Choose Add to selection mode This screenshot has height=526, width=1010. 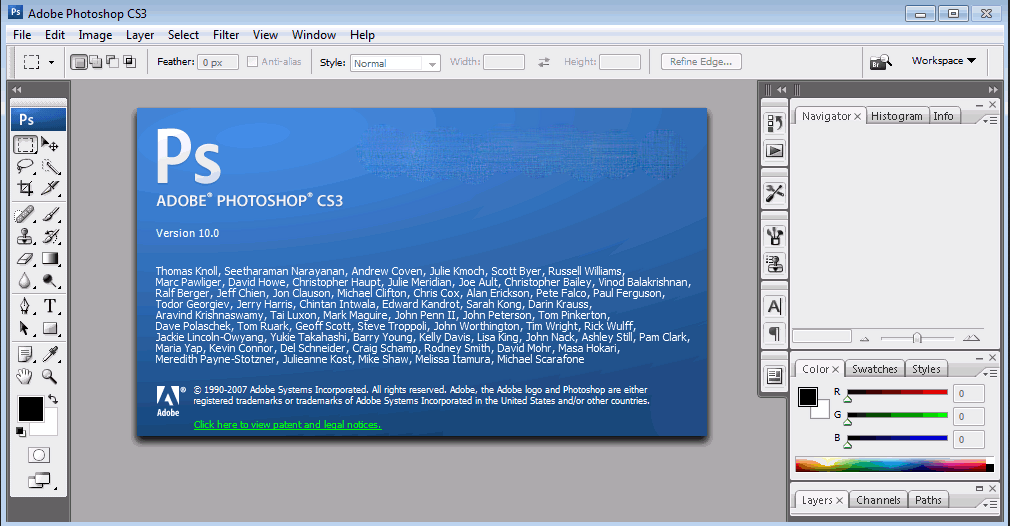tap(95, 62)
